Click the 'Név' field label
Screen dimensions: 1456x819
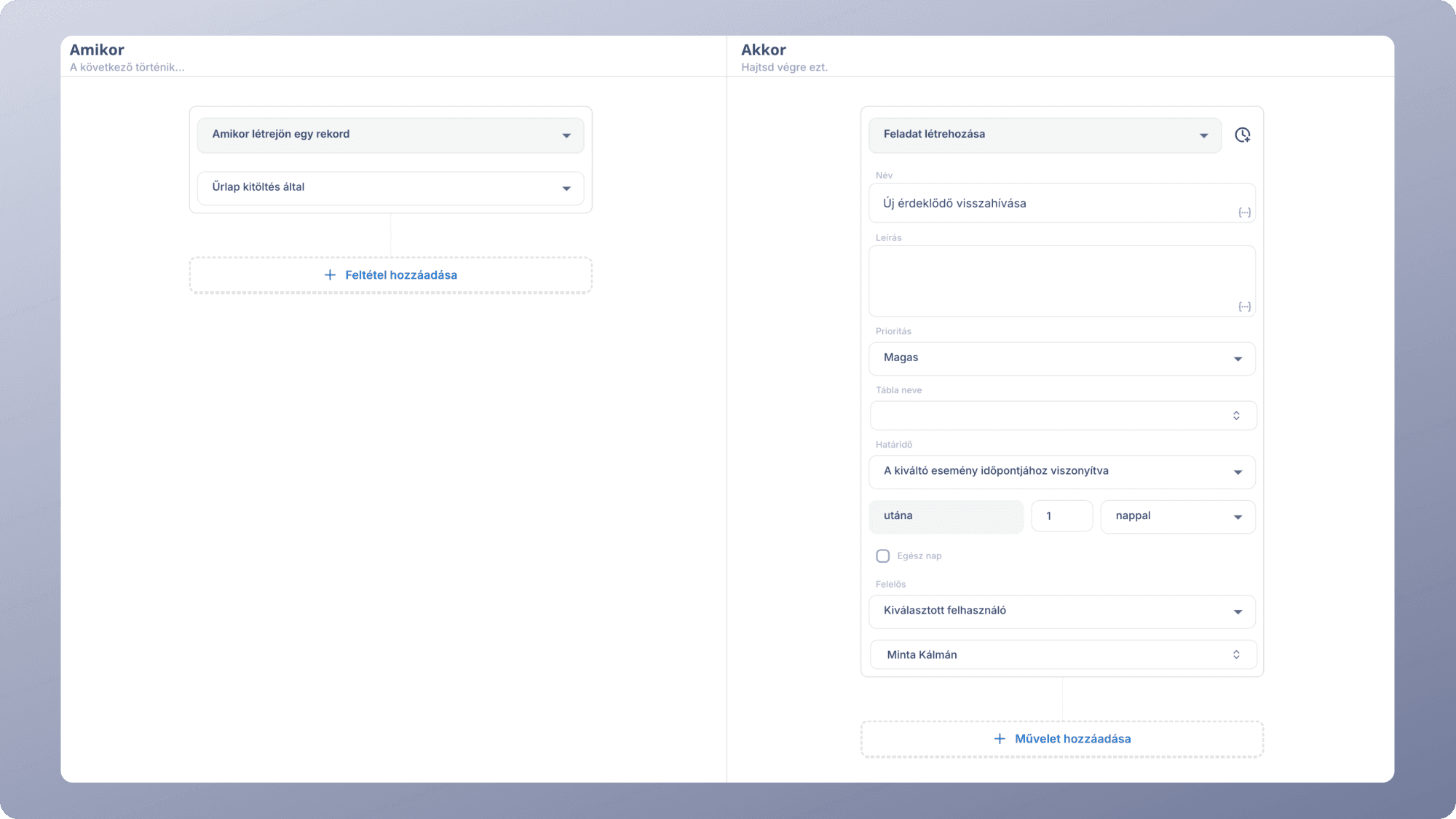885,175
